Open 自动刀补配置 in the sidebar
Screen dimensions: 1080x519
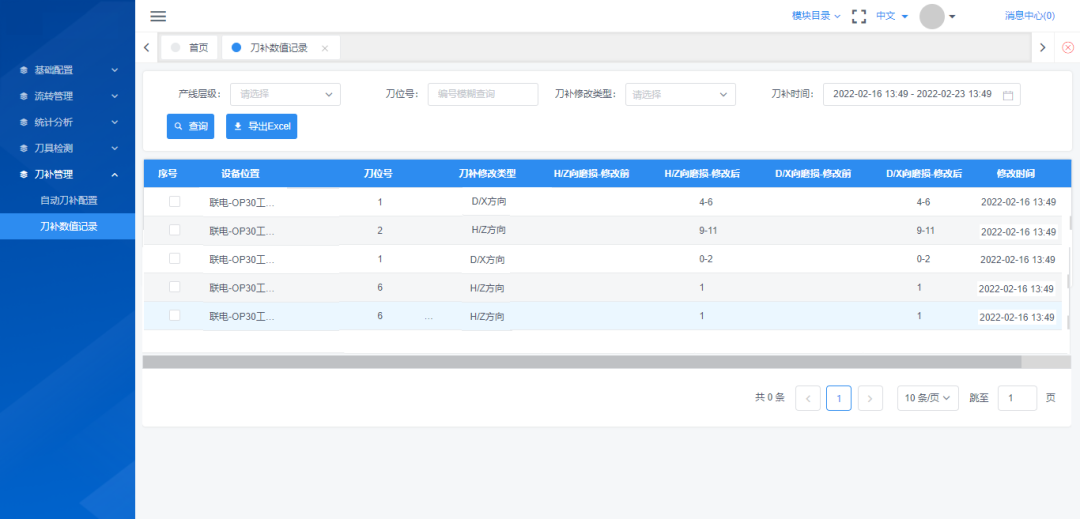[x=68, y=201]
